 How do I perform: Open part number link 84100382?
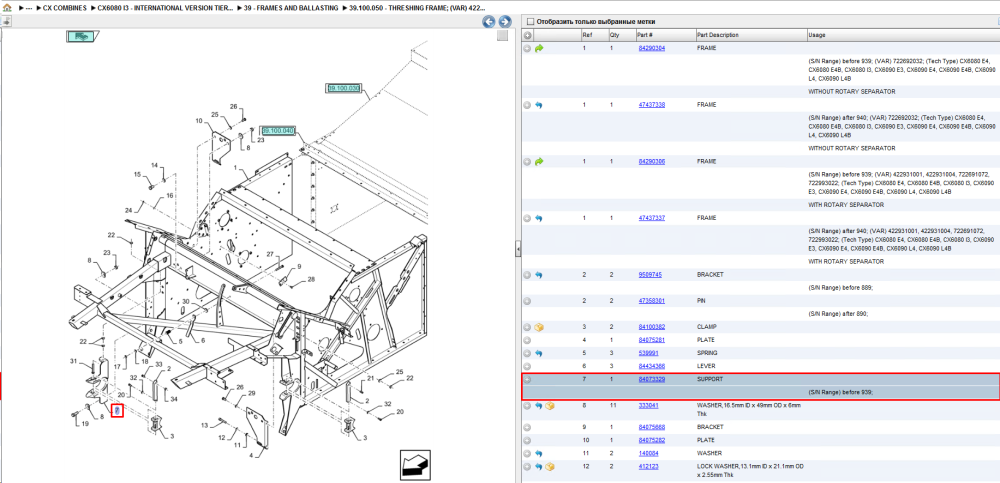click(652, 327)
